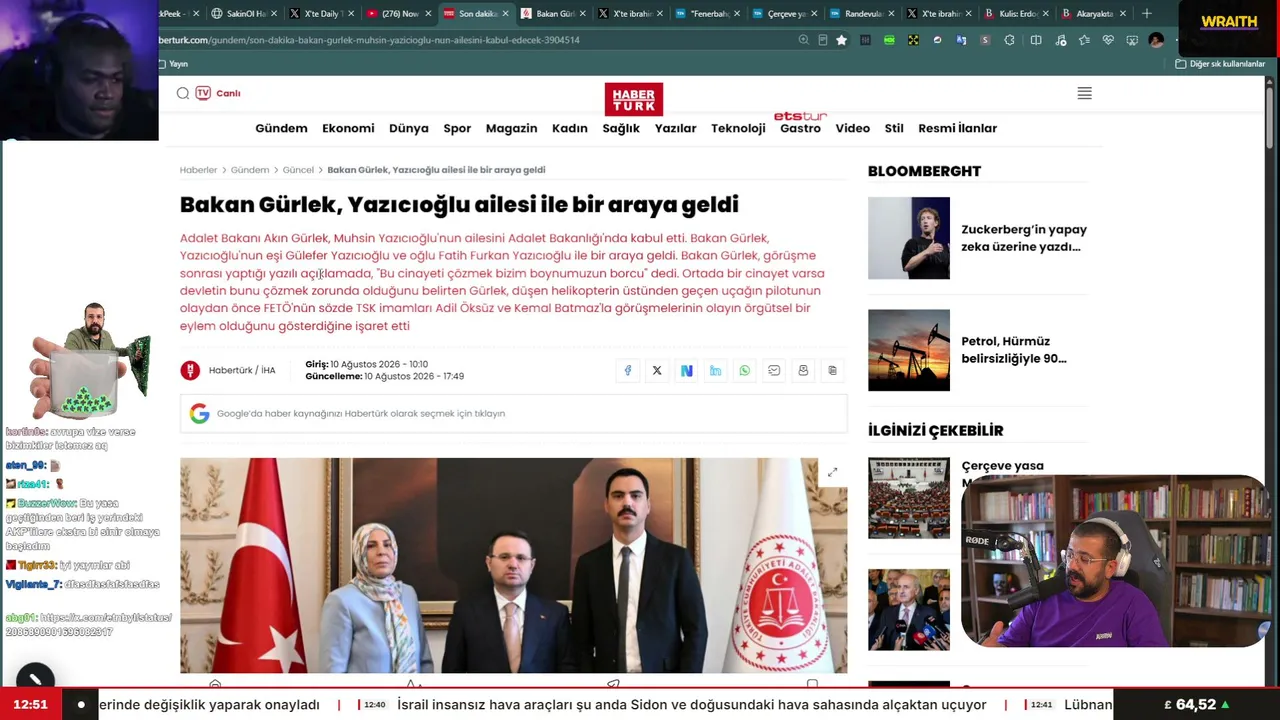Image resolution: width=1280 pixels, height=720 pixels.
Task: Click the Gündem breadcrumb link
Action: (x=250, y=170)
